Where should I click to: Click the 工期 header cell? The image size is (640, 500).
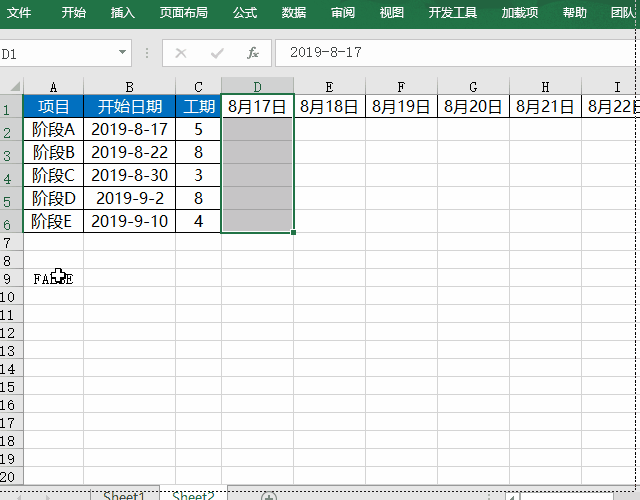198,107
